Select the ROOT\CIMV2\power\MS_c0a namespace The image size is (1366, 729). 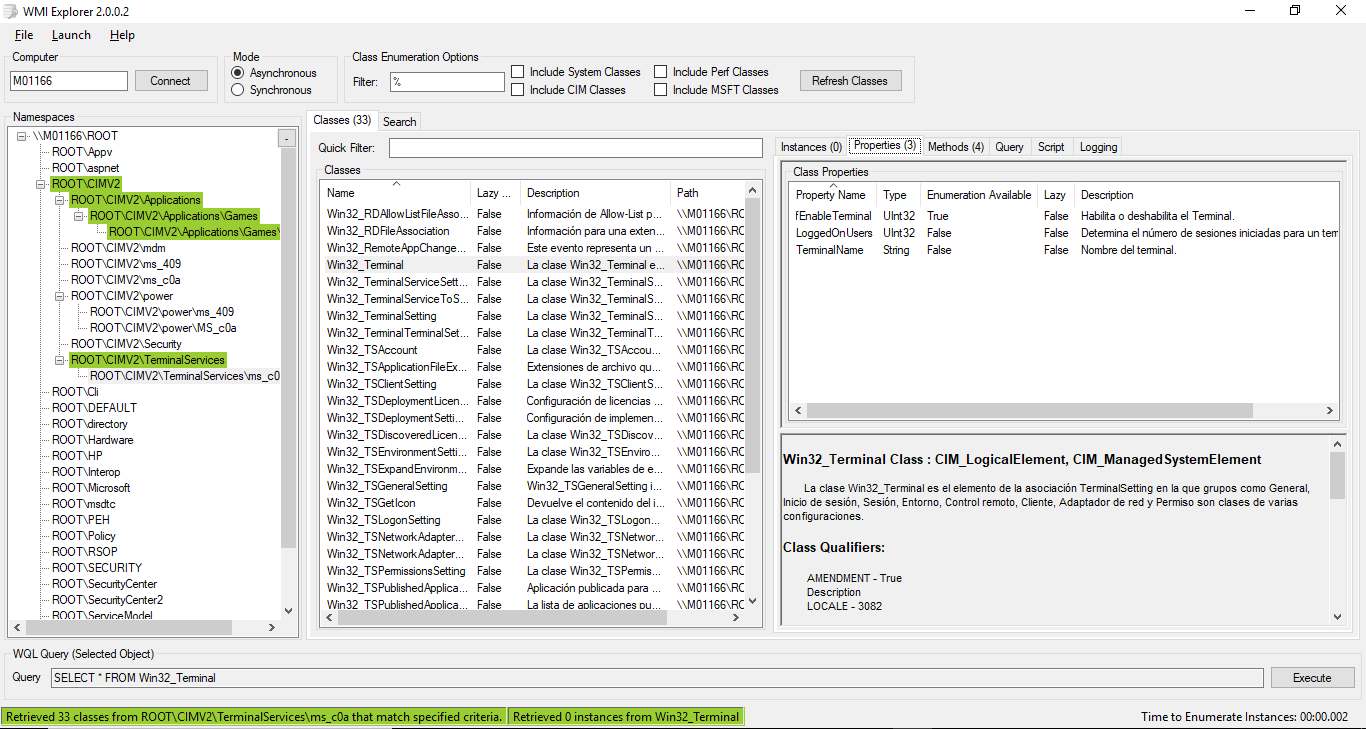click(x=163, y=328)
